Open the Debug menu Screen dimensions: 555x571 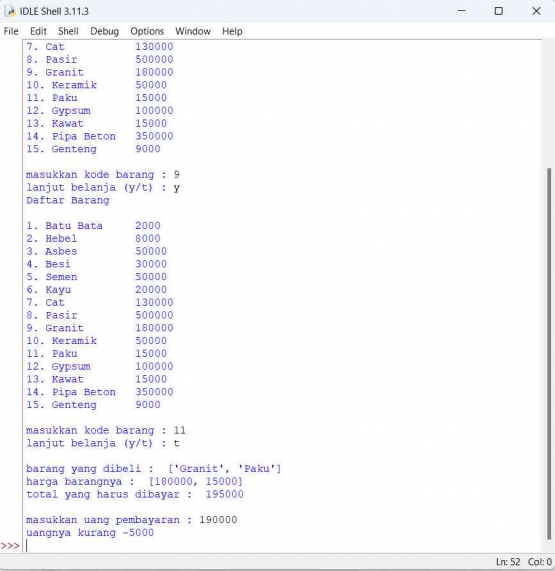click(x=105, y=31)
